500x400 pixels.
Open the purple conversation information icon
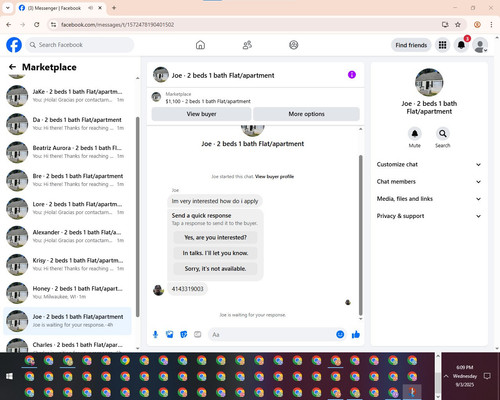point(352,75)
